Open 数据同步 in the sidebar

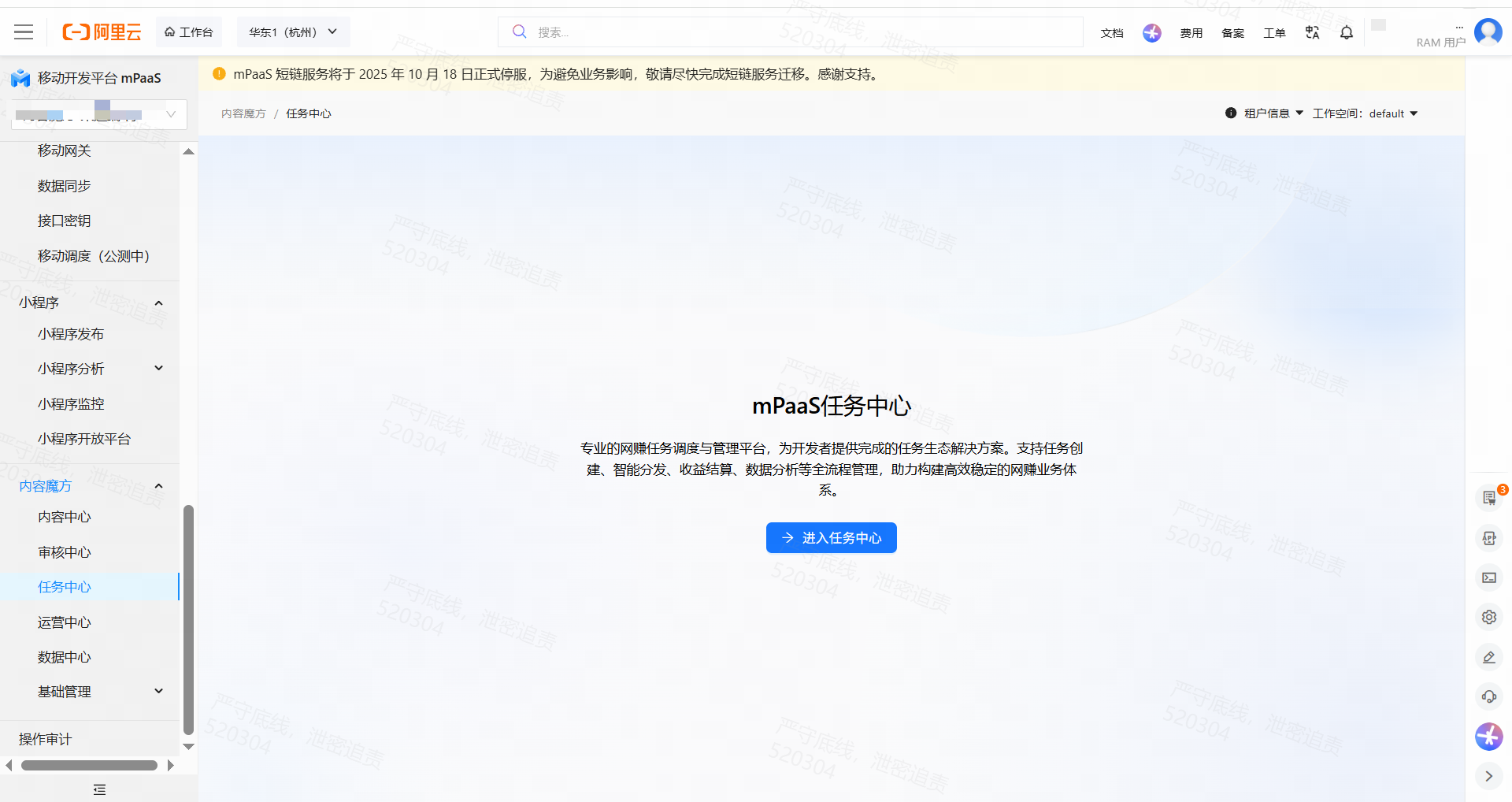(x=65, y=186)
